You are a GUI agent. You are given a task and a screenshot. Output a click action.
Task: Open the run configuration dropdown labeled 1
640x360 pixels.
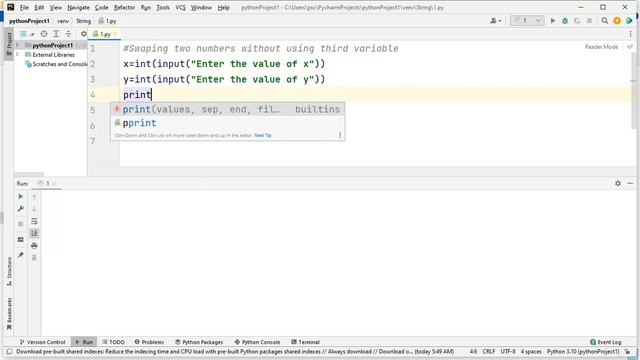[x=527, y=20]
